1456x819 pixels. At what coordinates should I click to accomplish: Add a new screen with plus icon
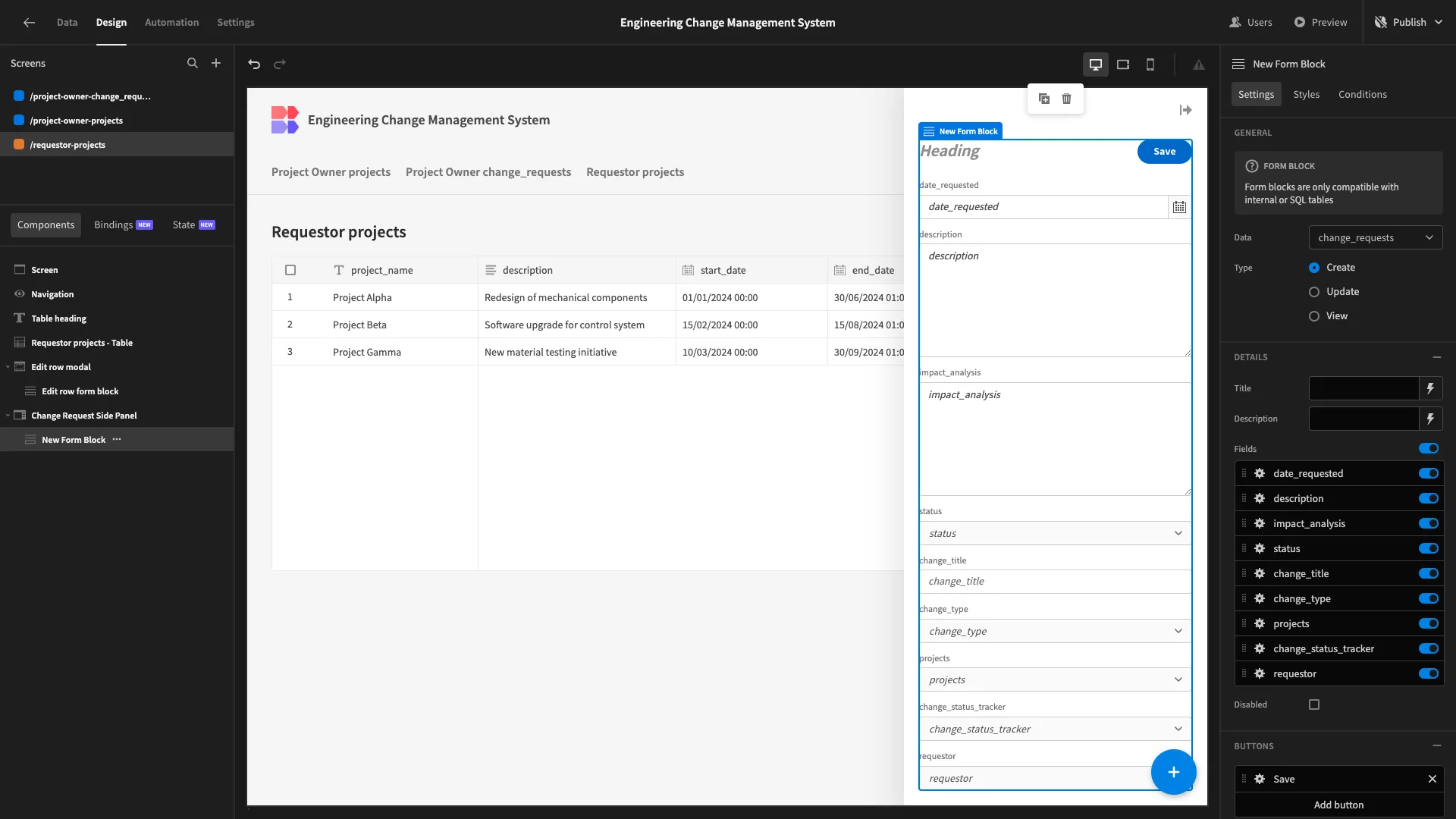pos(216,64)
